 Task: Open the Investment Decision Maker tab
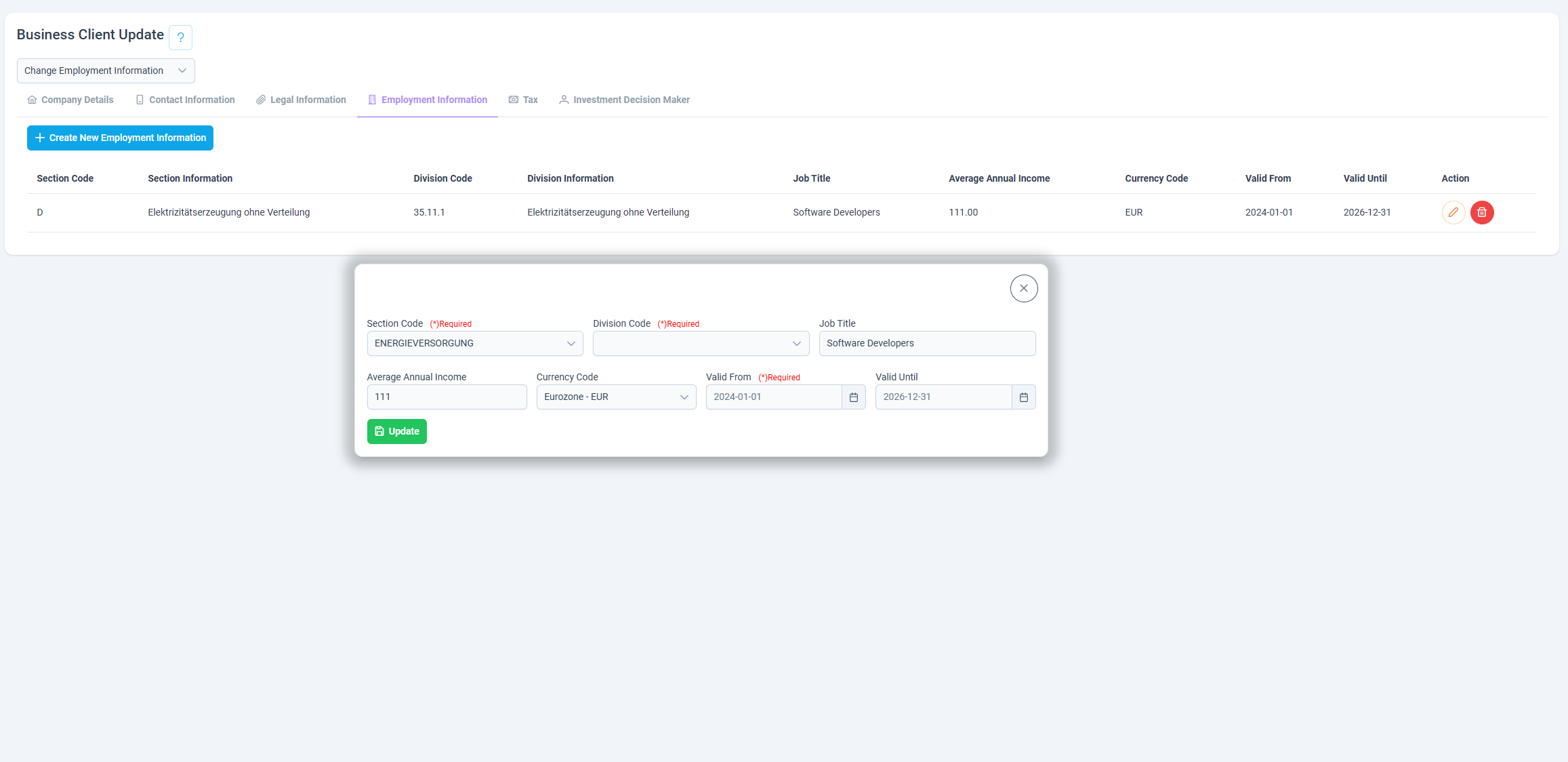coord(624,100)
